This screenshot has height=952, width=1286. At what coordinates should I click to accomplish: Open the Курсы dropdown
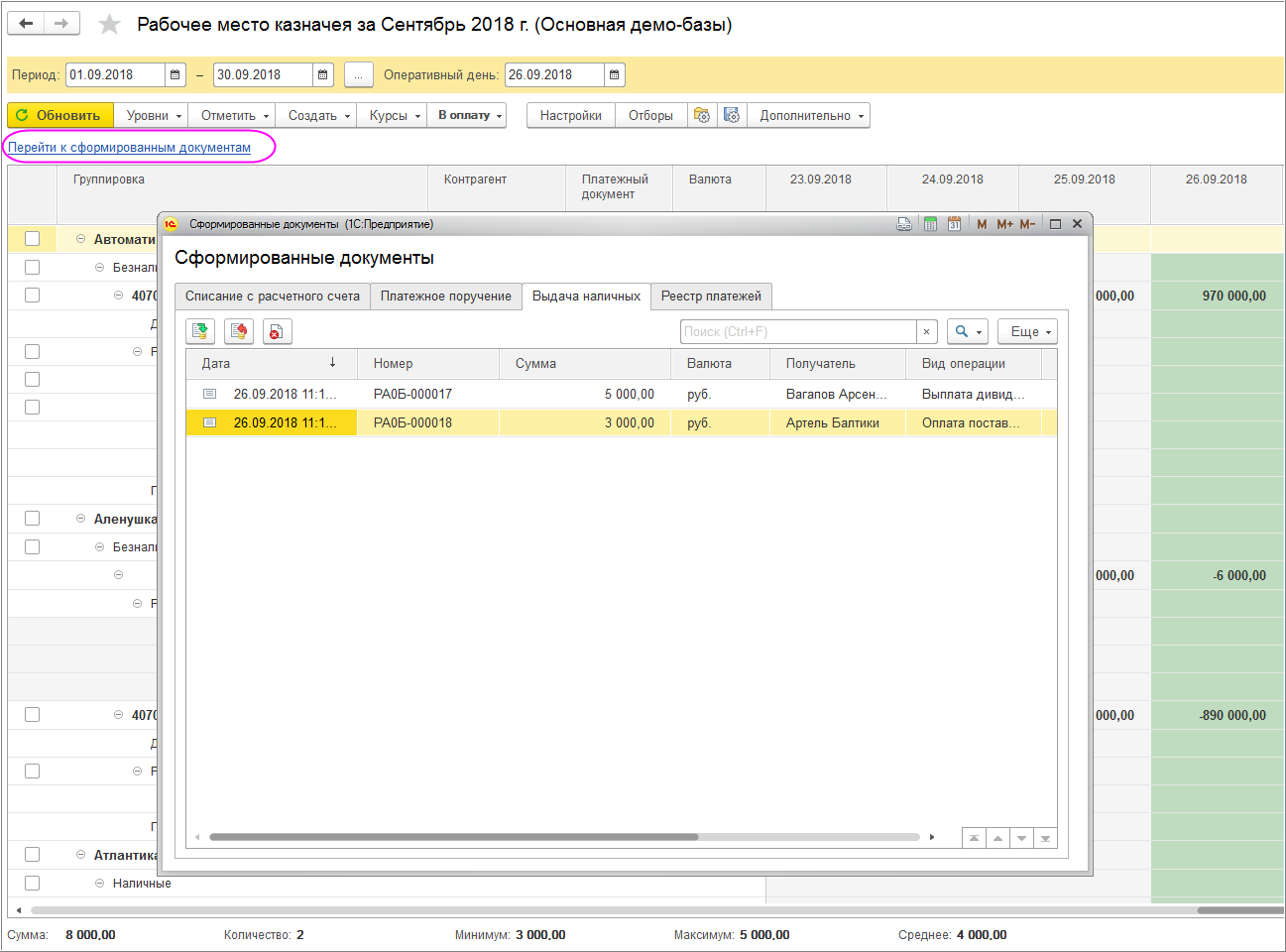tap(392, 115)
